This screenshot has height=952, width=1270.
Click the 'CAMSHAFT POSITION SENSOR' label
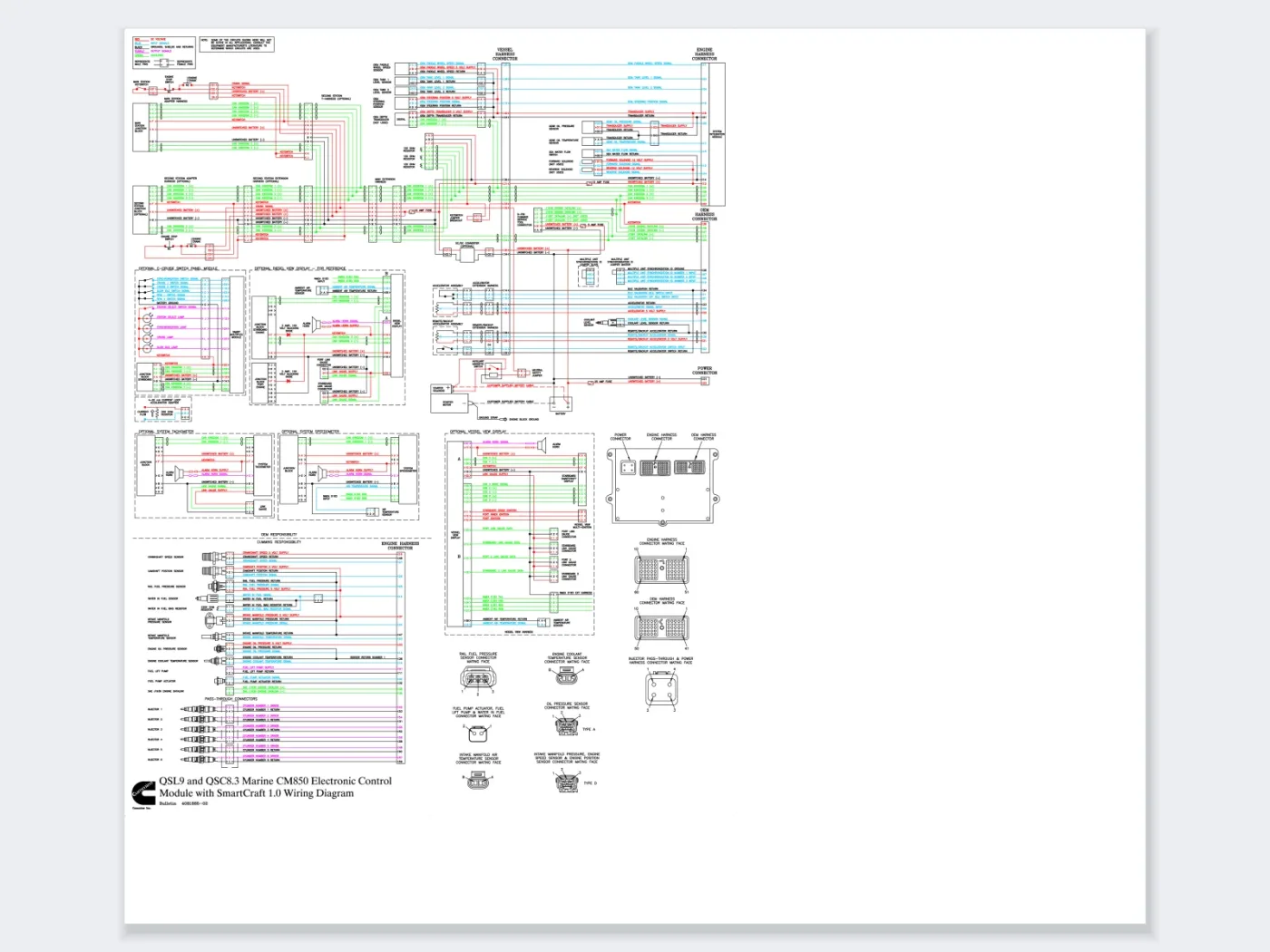click(165, 571)
